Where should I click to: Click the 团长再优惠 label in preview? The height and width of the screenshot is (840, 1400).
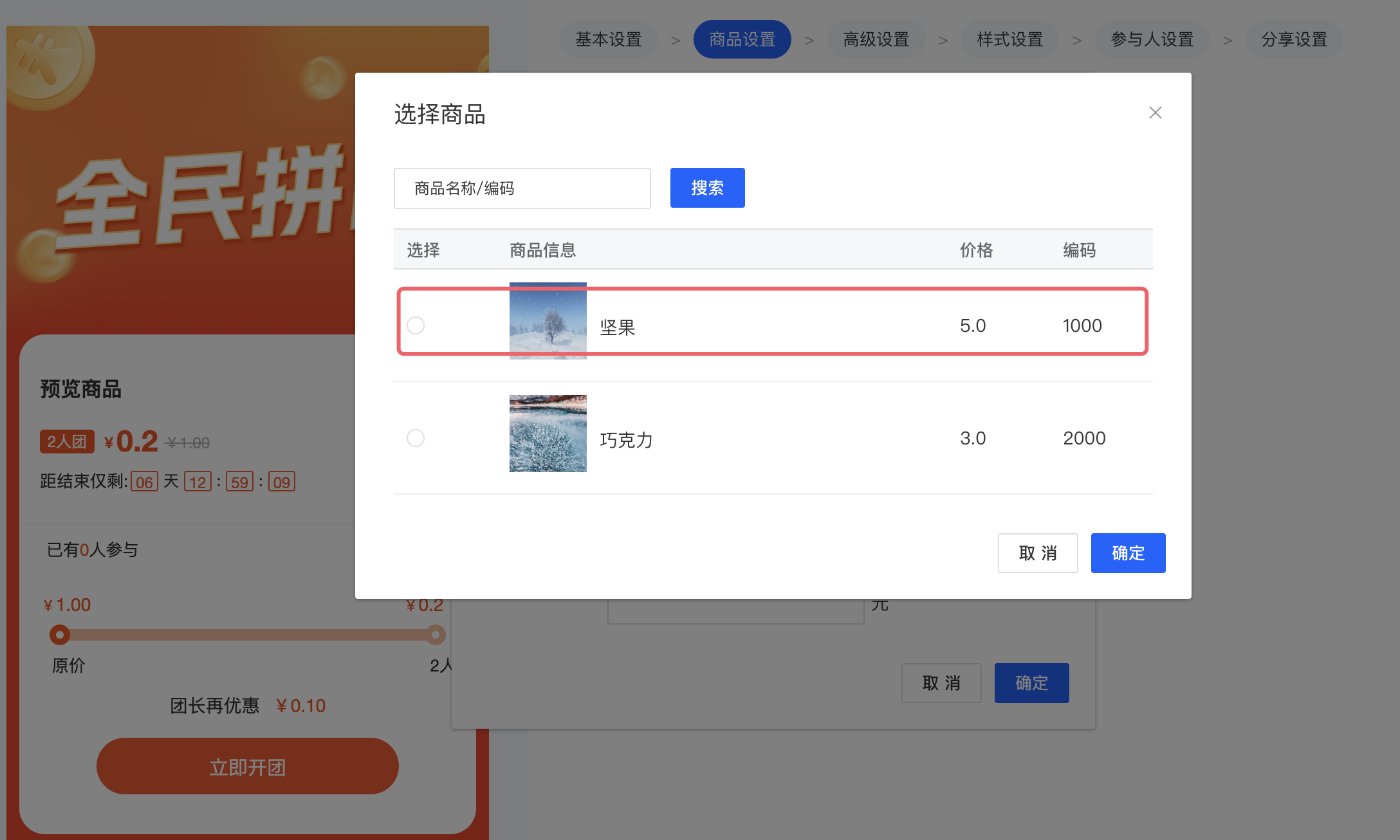coord(214,706)
